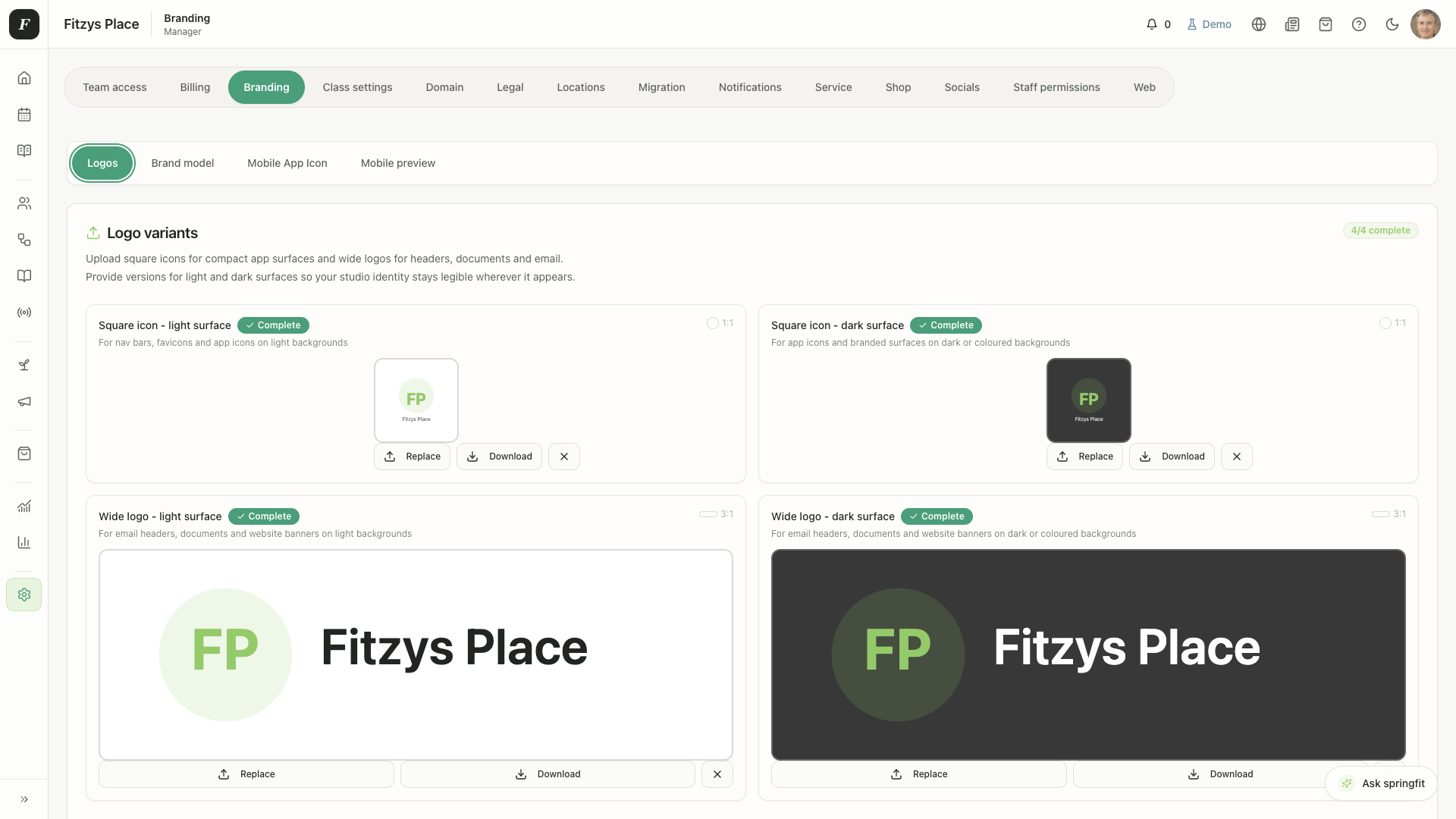The image size is (1456, 819).
Task: Click the open-book newspaper sidebar icon
Action: click(x=24, y=151)
